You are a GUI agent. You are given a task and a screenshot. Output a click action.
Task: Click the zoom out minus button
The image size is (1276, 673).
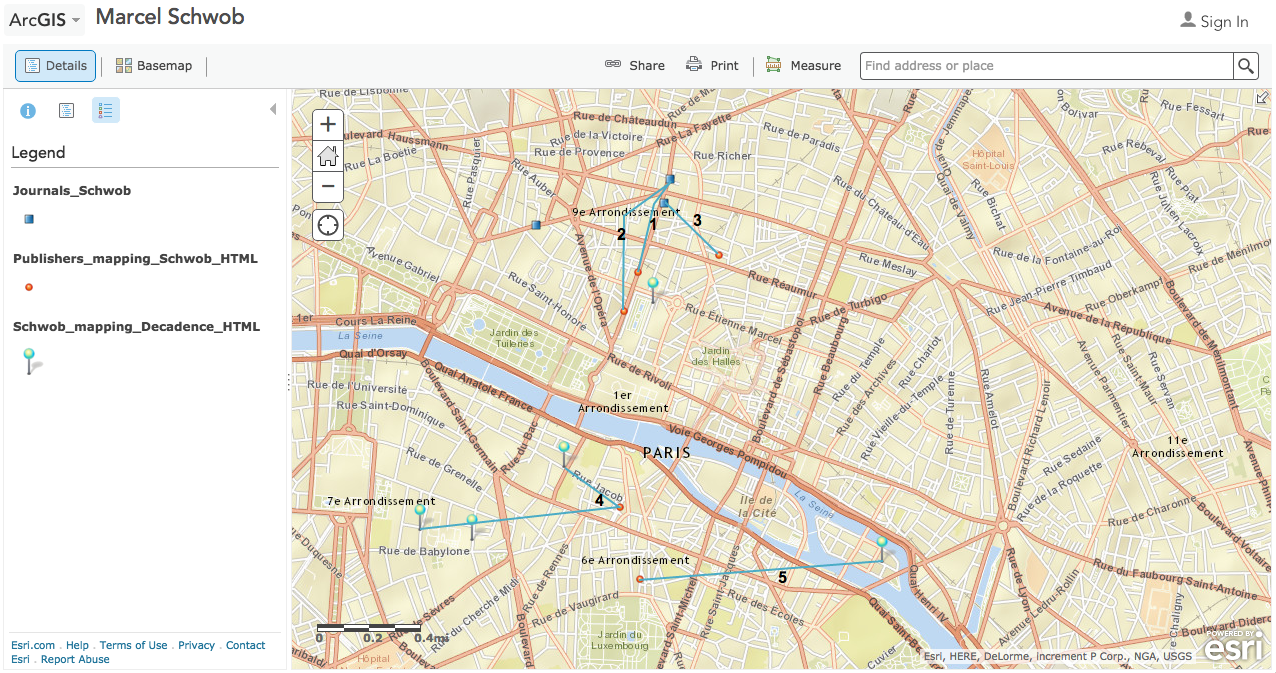point(328,187)
